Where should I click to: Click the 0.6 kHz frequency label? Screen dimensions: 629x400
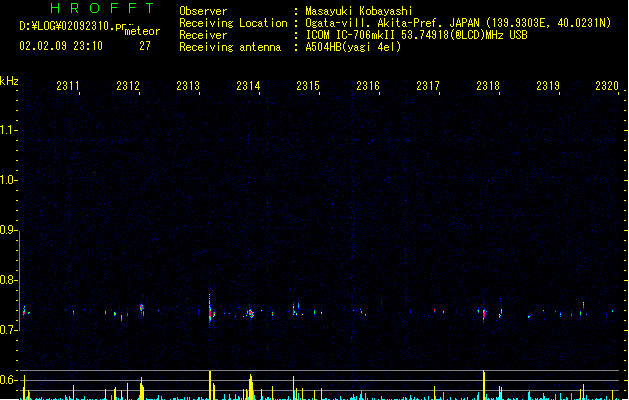[x=8, y=380]
